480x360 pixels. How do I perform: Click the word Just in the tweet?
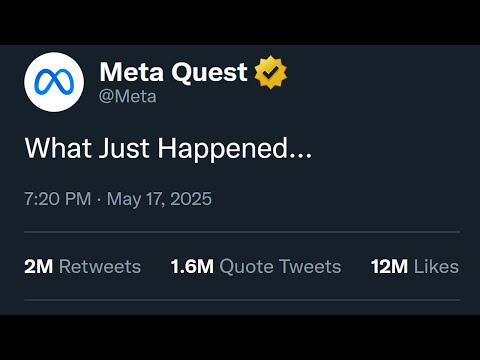pyautogui.click(x=124, y=148)
